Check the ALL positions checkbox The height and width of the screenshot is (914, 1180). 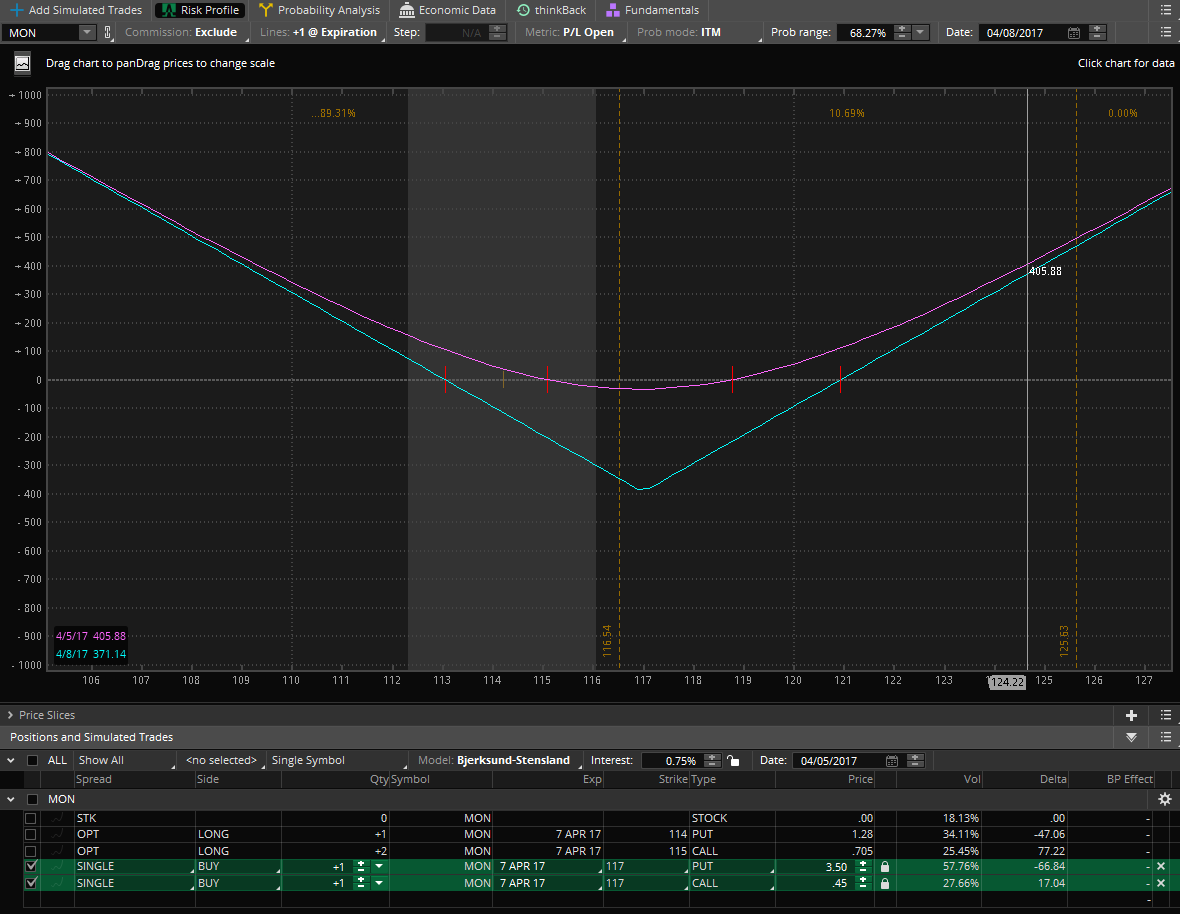coord(33,760)
